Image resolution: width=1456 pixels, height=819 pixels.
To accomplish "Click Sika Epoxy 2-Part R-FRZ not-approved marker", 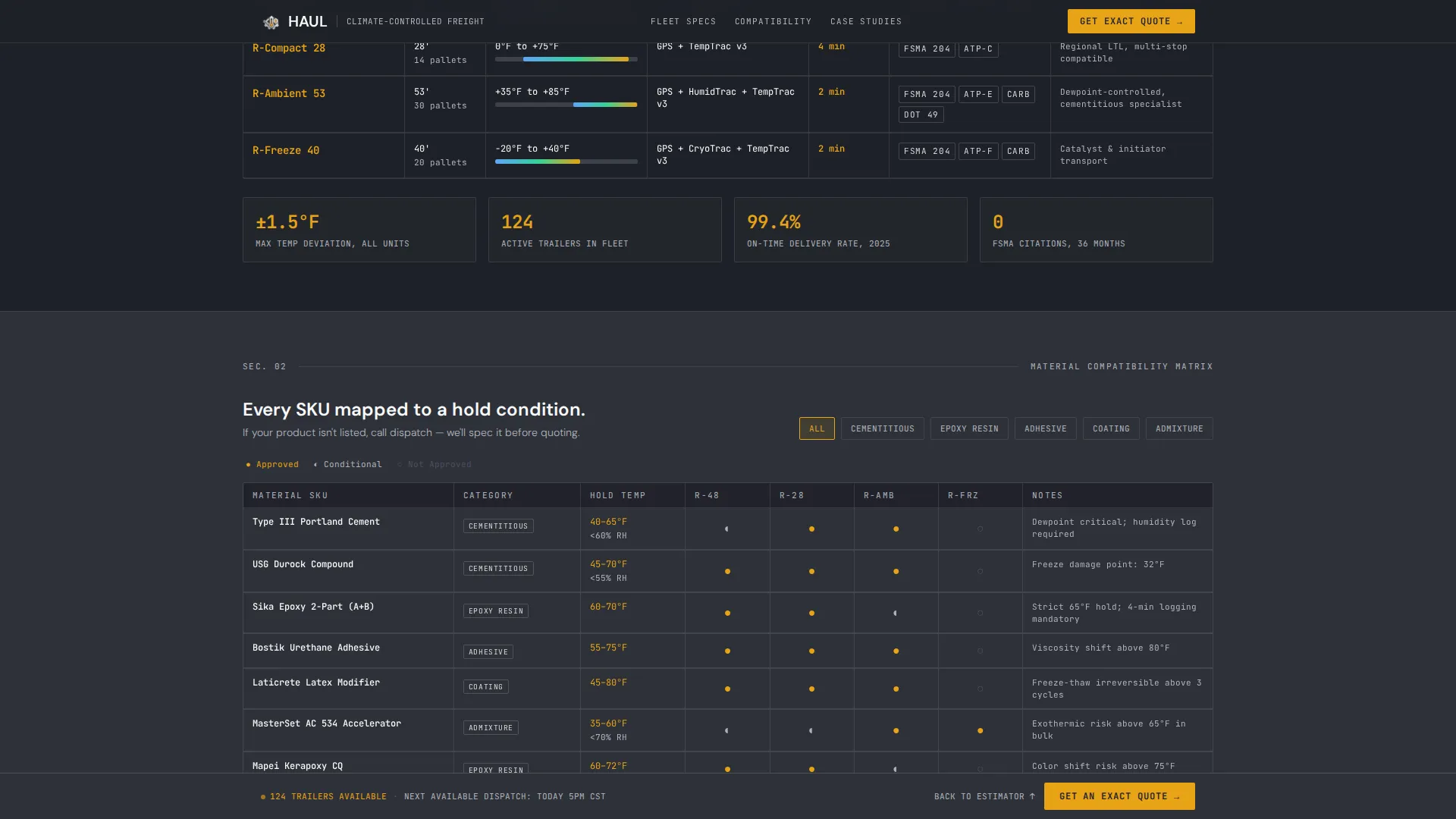I will pyautogui.click(x=980, y=613).
